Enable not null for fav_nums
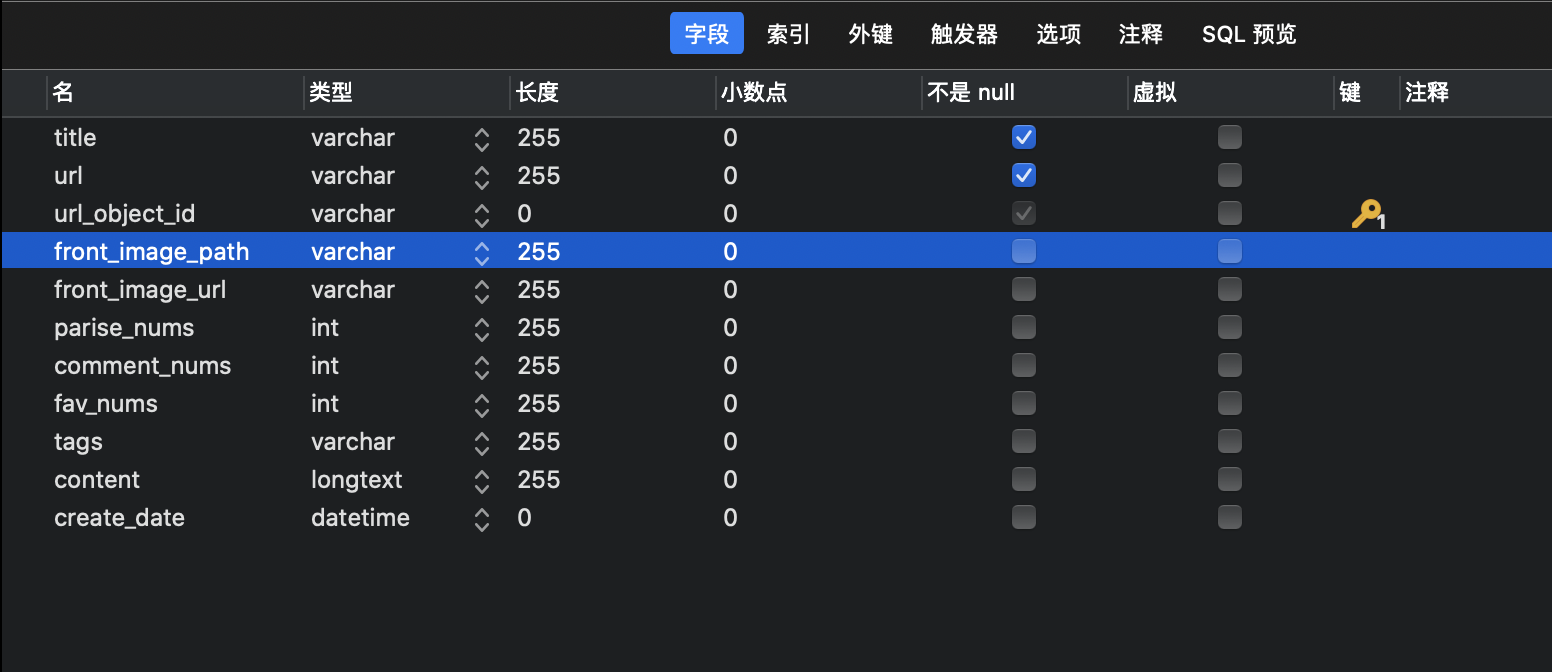This screenshot has height=672, width=1552. click(1024, 403)
